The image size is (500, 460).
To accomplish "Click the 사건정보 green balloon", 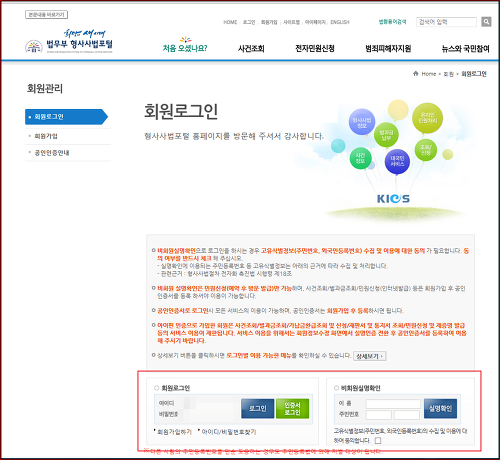I will click(360, 158).
